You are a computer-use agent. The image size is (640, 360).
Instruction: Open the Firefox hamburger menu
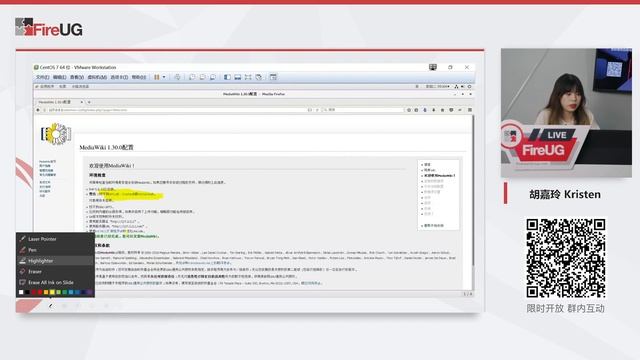470,110
